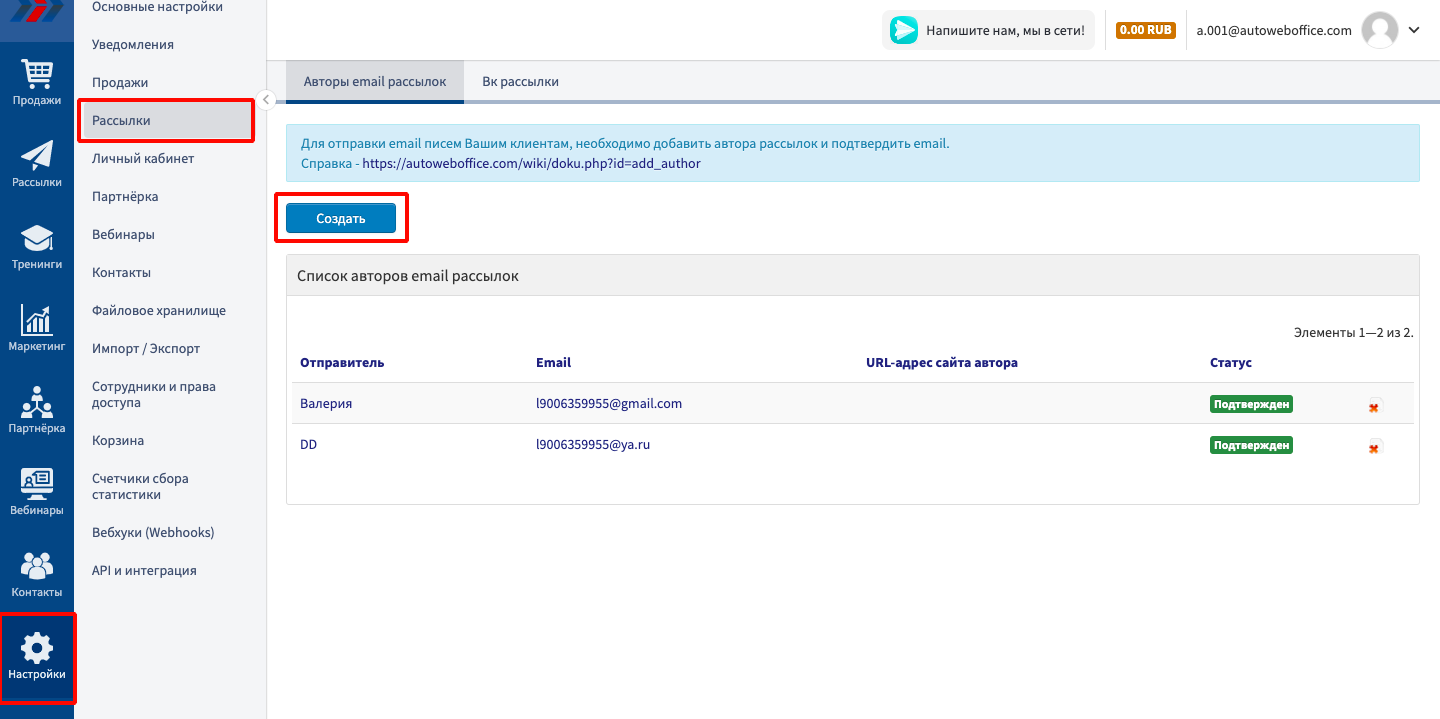Open Контакты settings submenu item

point(121,272)
